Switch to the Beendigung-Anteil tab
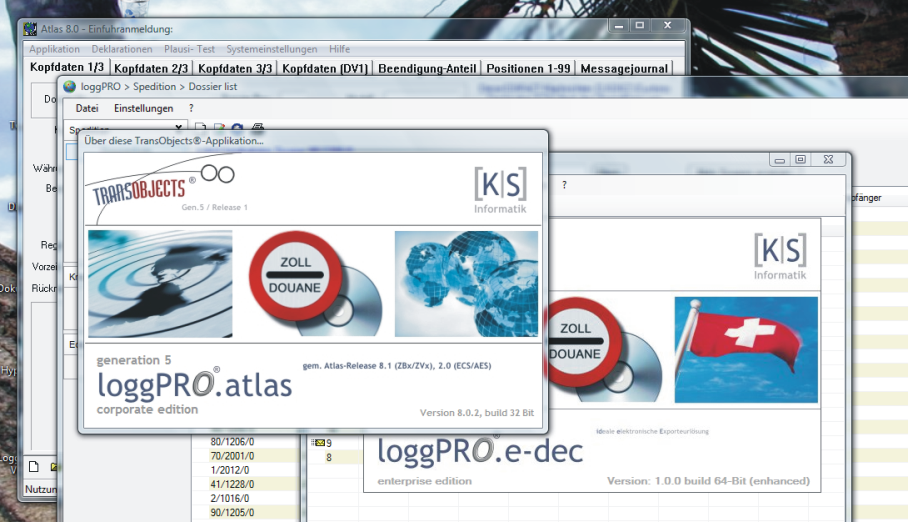908x522 pixels. pos(427,68)
